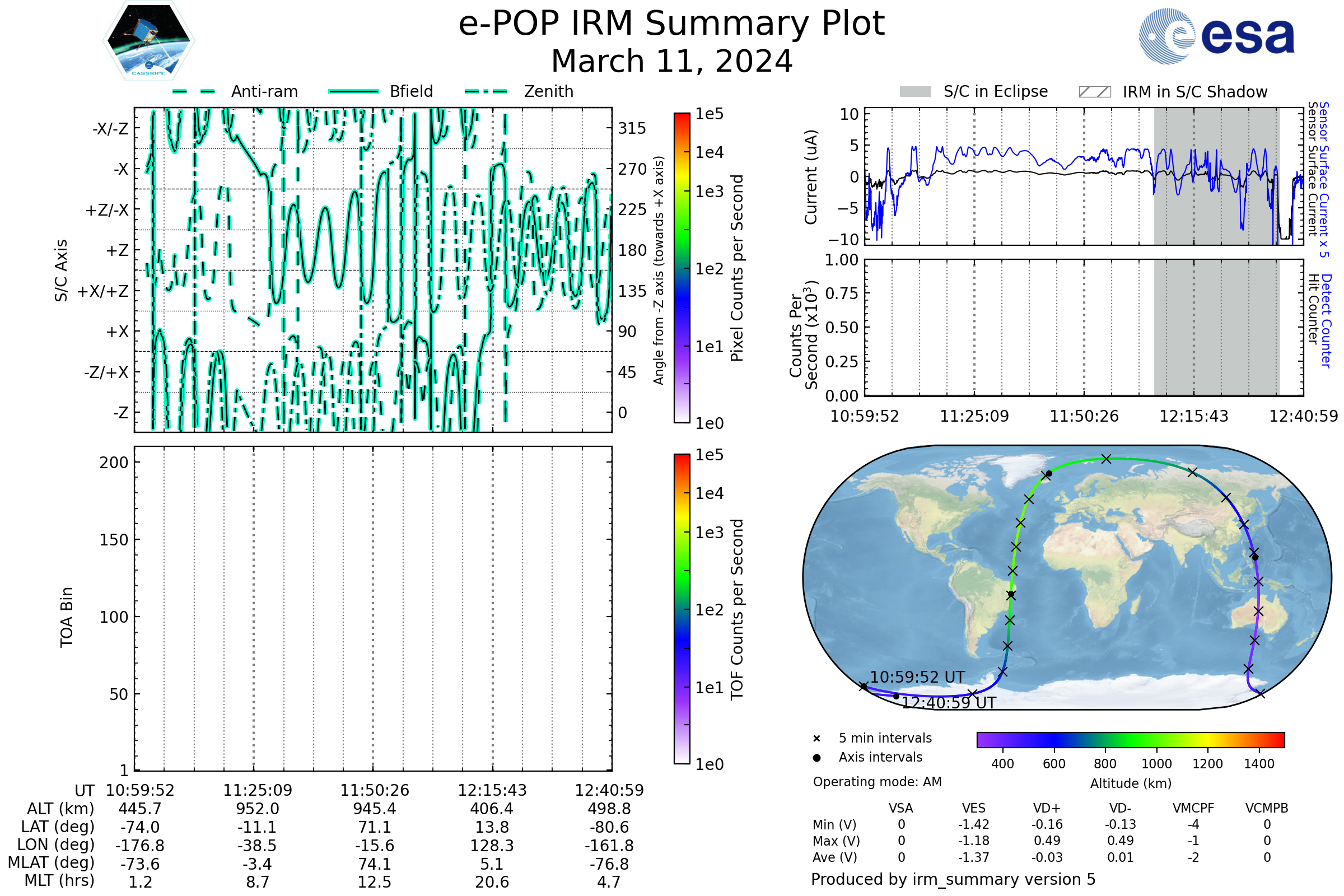Click the 5 min intervals cross marker
This screenshot has width=1344, height=896.
(x=816, y=739)
